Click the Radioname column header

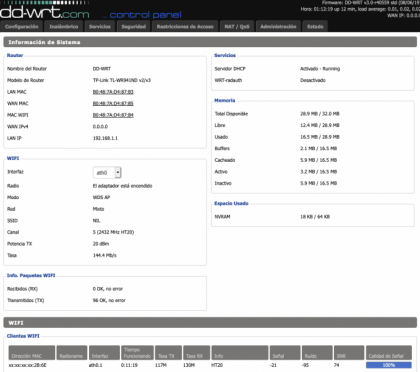tap(72, 353)
